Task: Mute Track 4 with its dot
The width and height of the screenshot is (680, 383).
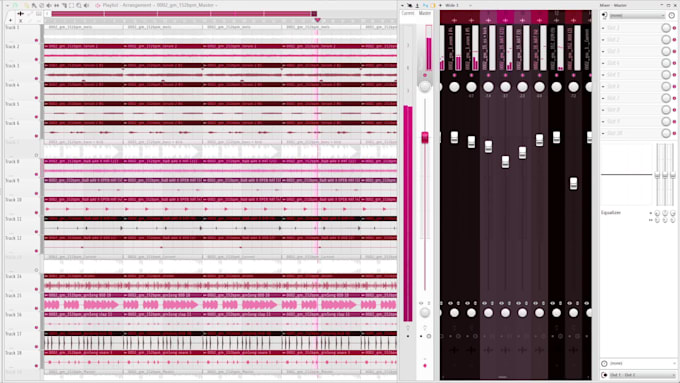Action: click(36, 98)
